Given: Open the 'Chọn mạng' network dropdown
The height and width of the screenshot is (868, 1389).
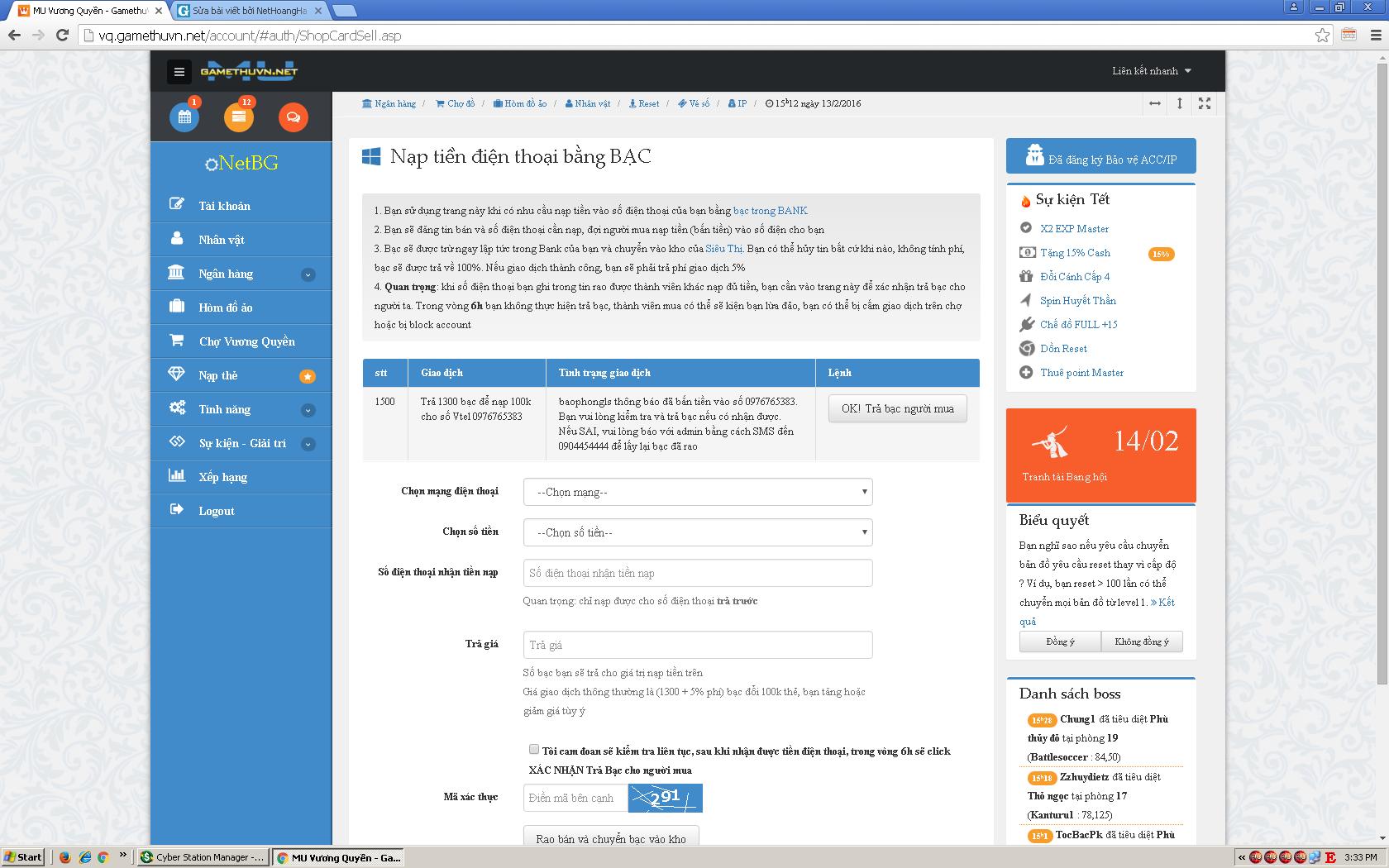Looking at the screenshot, I should [x=697, y=492].
